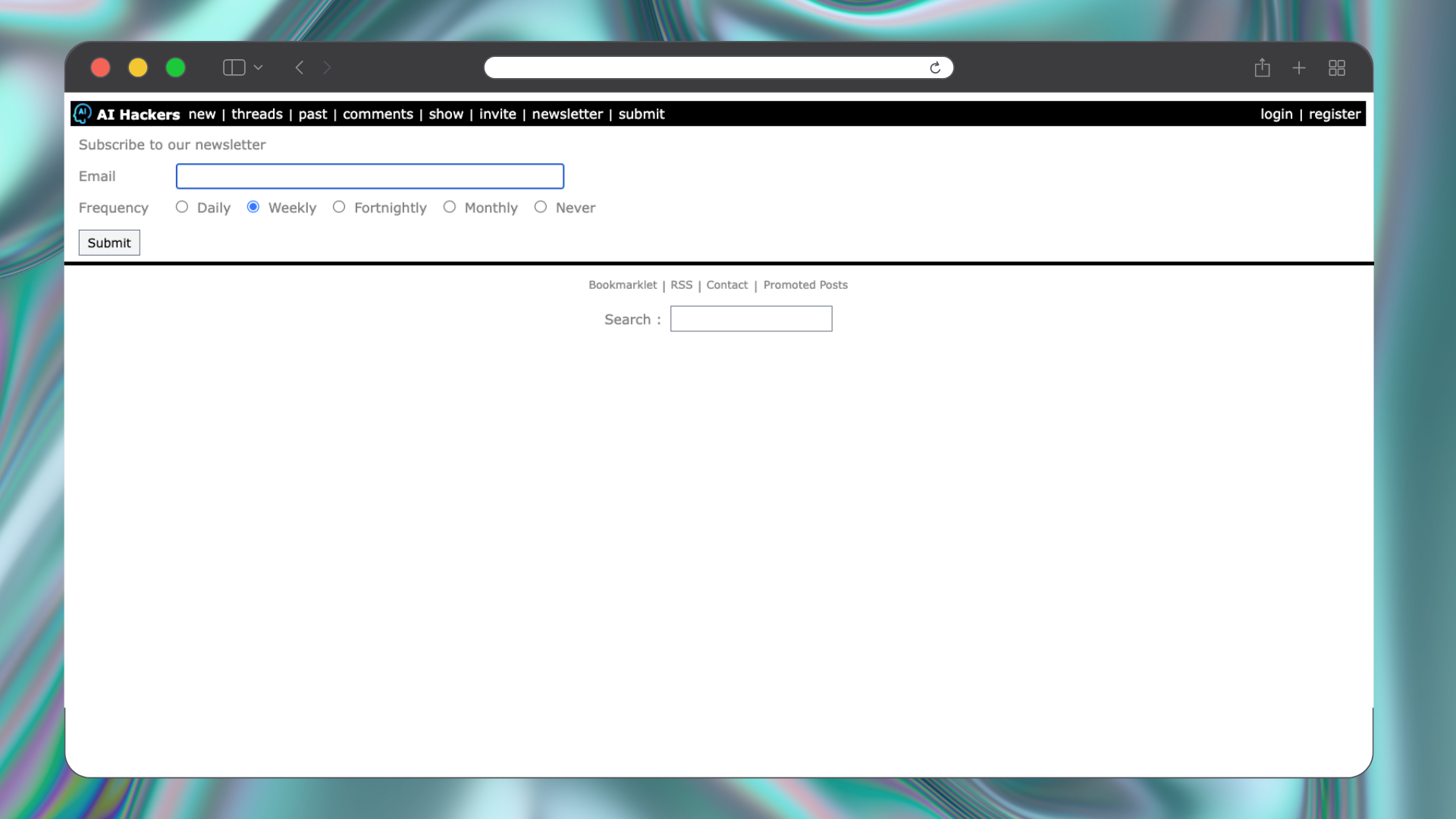
Task: Go back with the browser back arrow
Action: coord(300,67)
